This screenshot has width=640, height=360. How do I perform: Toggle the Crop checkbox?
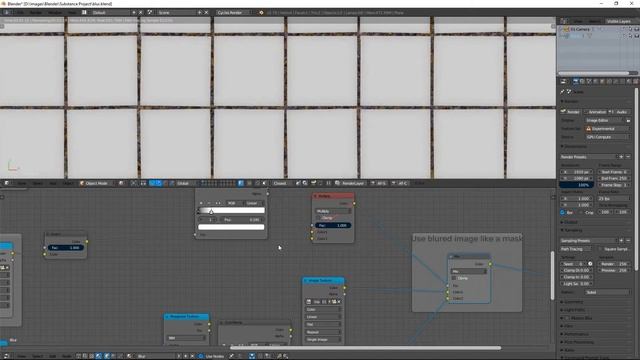click(581, 212)
